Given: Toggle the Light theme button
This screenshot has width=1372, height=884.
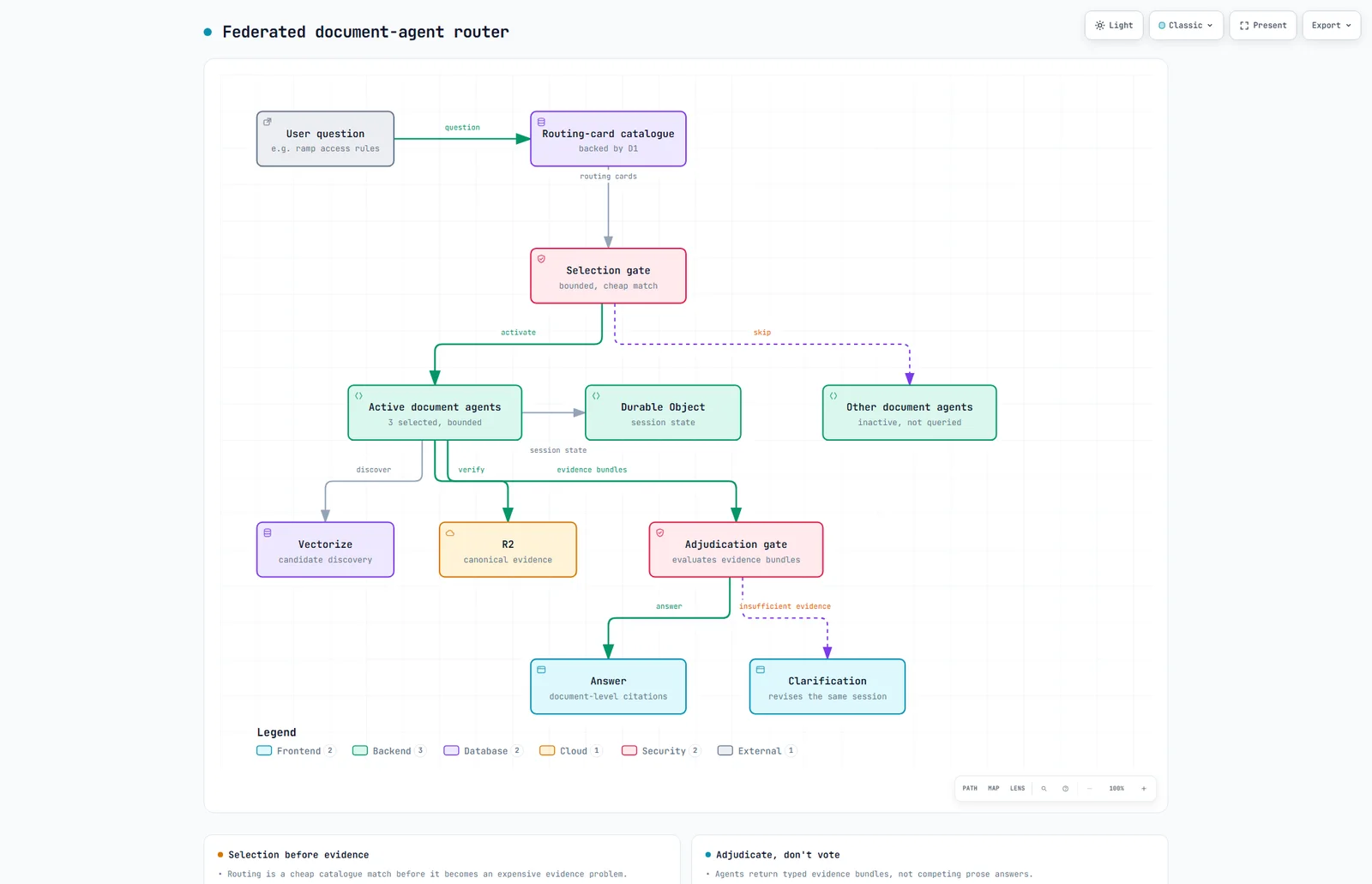Looking at the screenshot, I should pos(1114,26).
